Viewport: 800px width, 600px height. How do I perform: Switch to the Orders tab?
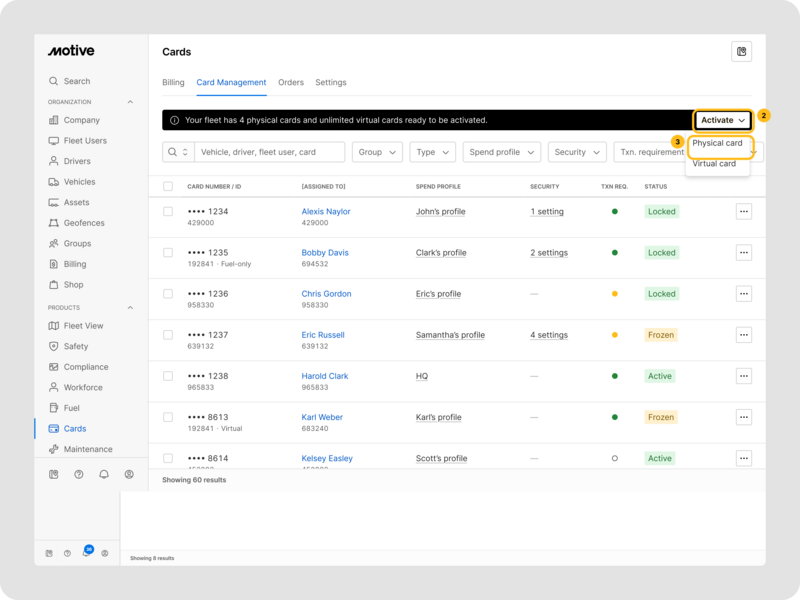291,82
